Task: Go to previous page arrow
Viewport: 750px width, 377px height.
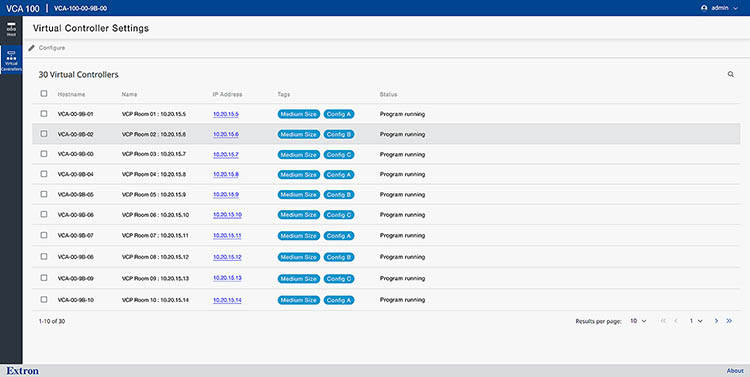Action: 676,321
